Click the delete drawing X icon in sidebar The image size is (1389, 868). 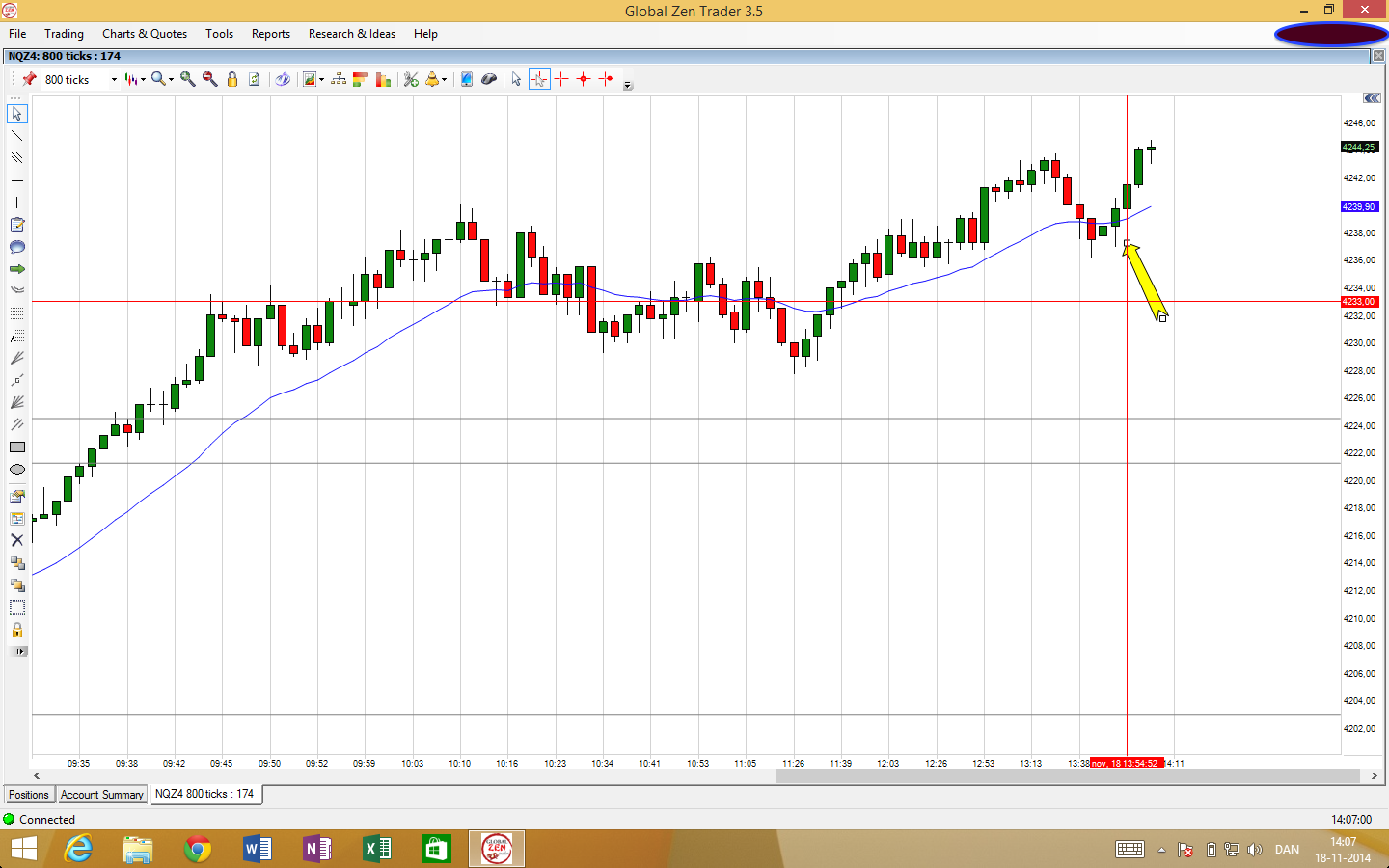(16, 540)
